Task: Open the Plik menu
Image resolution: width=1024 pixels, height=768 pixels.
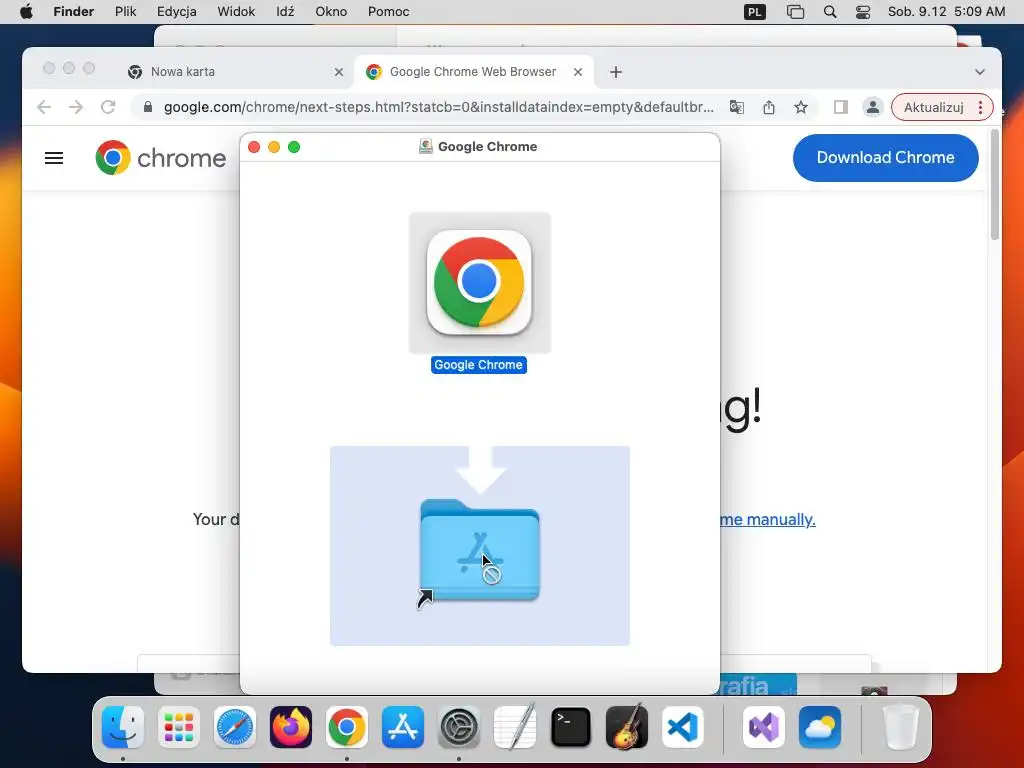Action: (125, 12)
